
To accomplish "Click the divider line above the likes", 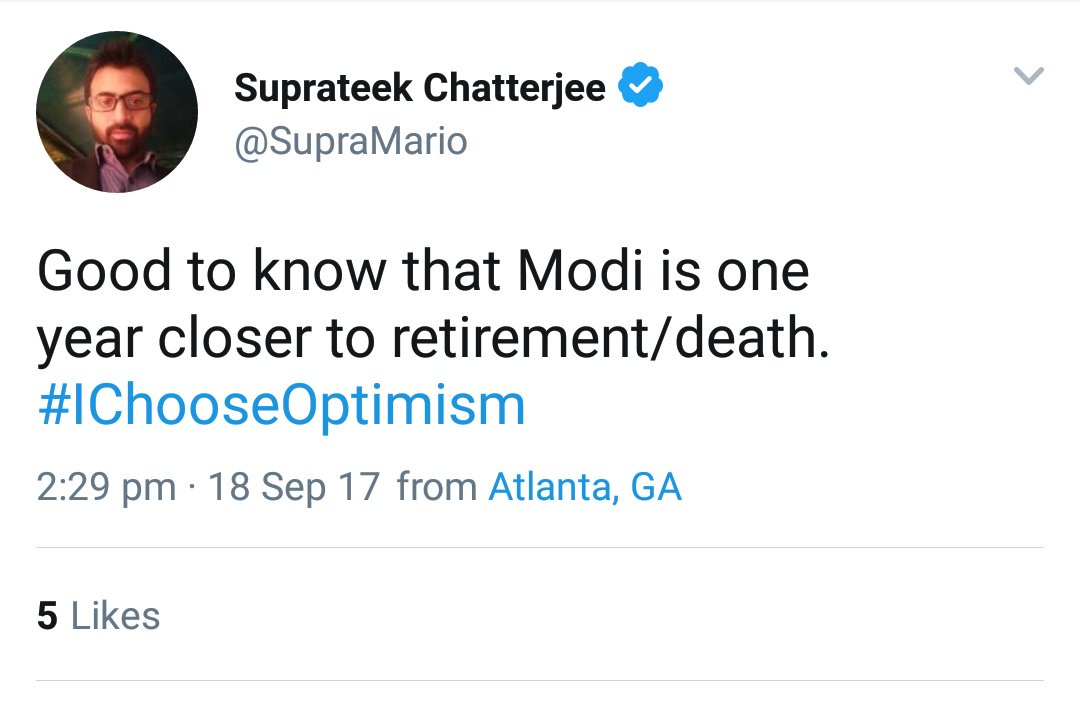I will 540,548.
